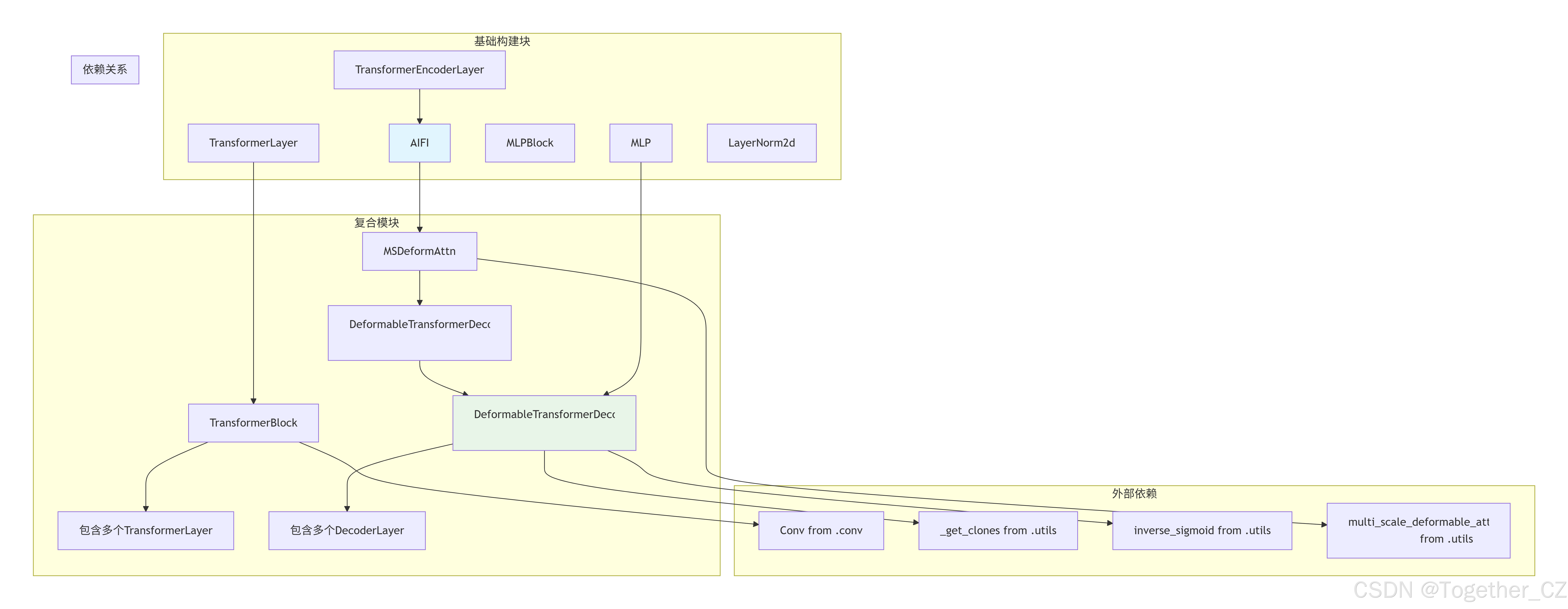Click the purple DeformableTransformerDec node below MSDeformAttn
The width and height of the screenshot is (1568, 609).
pos(419,333)
